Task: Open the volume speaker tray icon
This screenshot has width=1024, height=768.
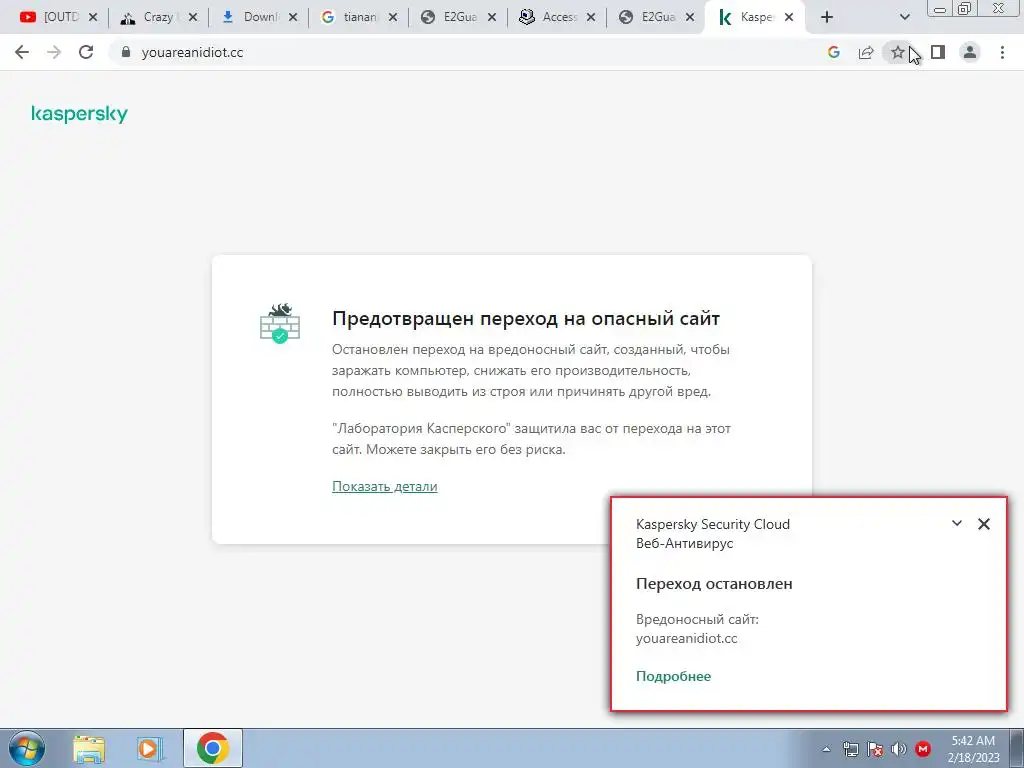Action: tap(899, 749)
